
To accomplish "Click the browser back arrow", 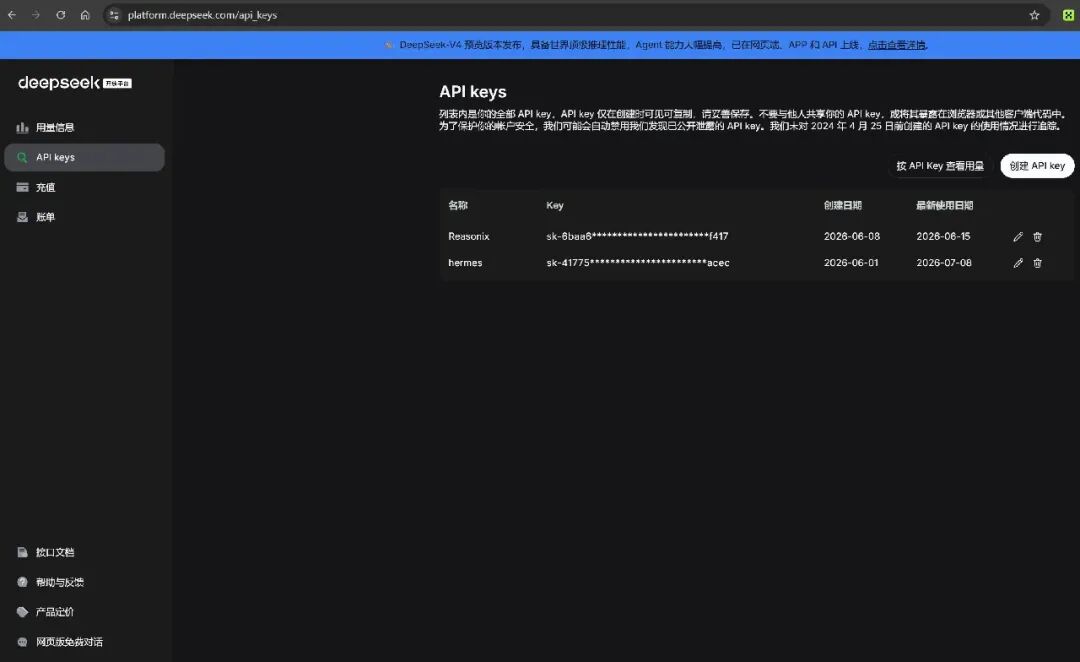I will point(12,14).
